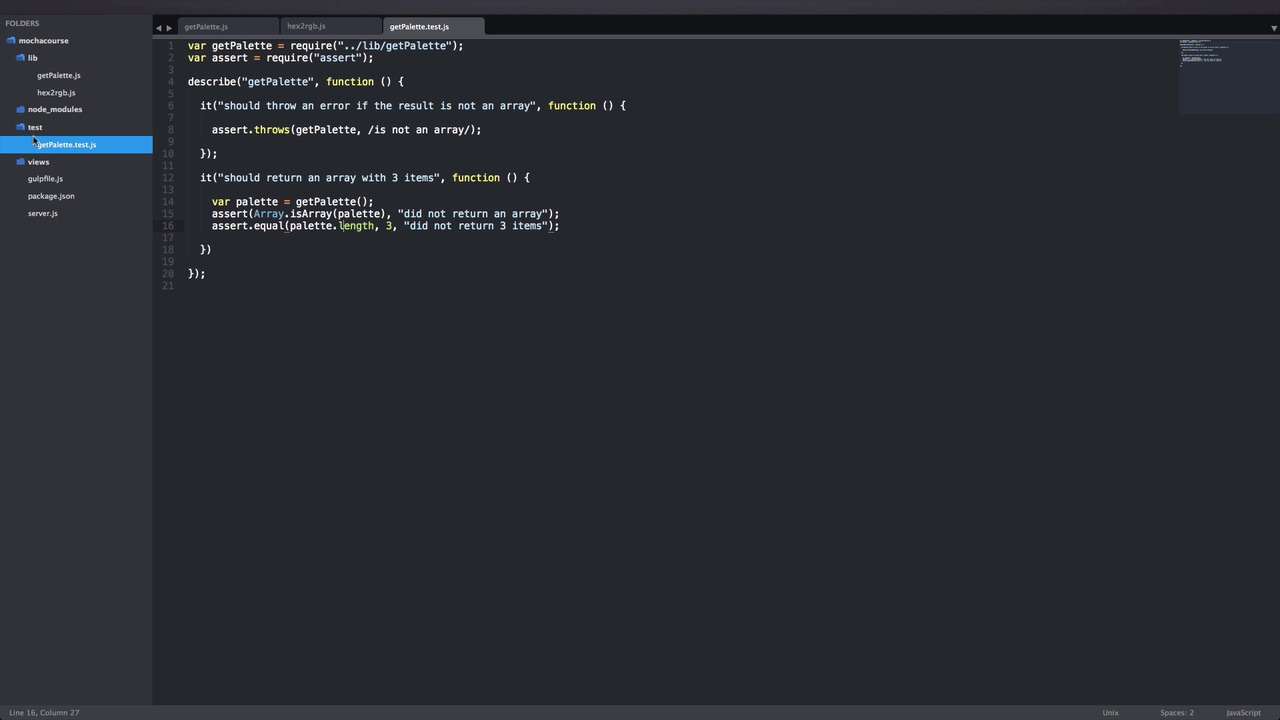Click "did not return 3 items" string
The height and width of the screenshot is (720, 1280).
pos(476,226)
